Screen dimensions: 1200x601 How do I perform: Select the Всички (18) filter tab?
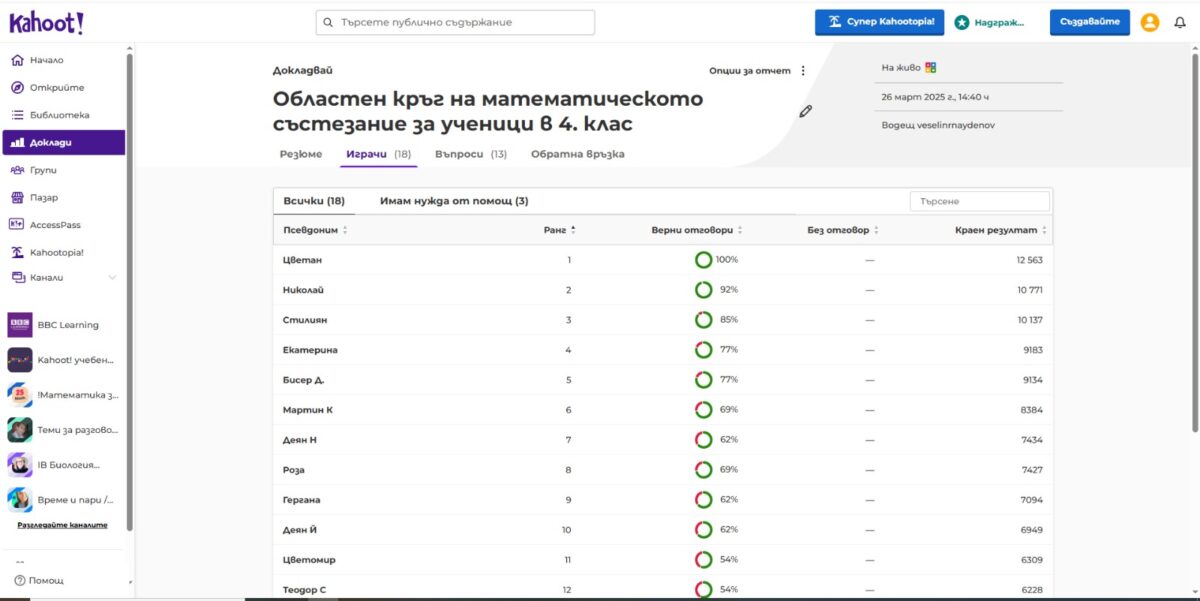coord(314,201)
